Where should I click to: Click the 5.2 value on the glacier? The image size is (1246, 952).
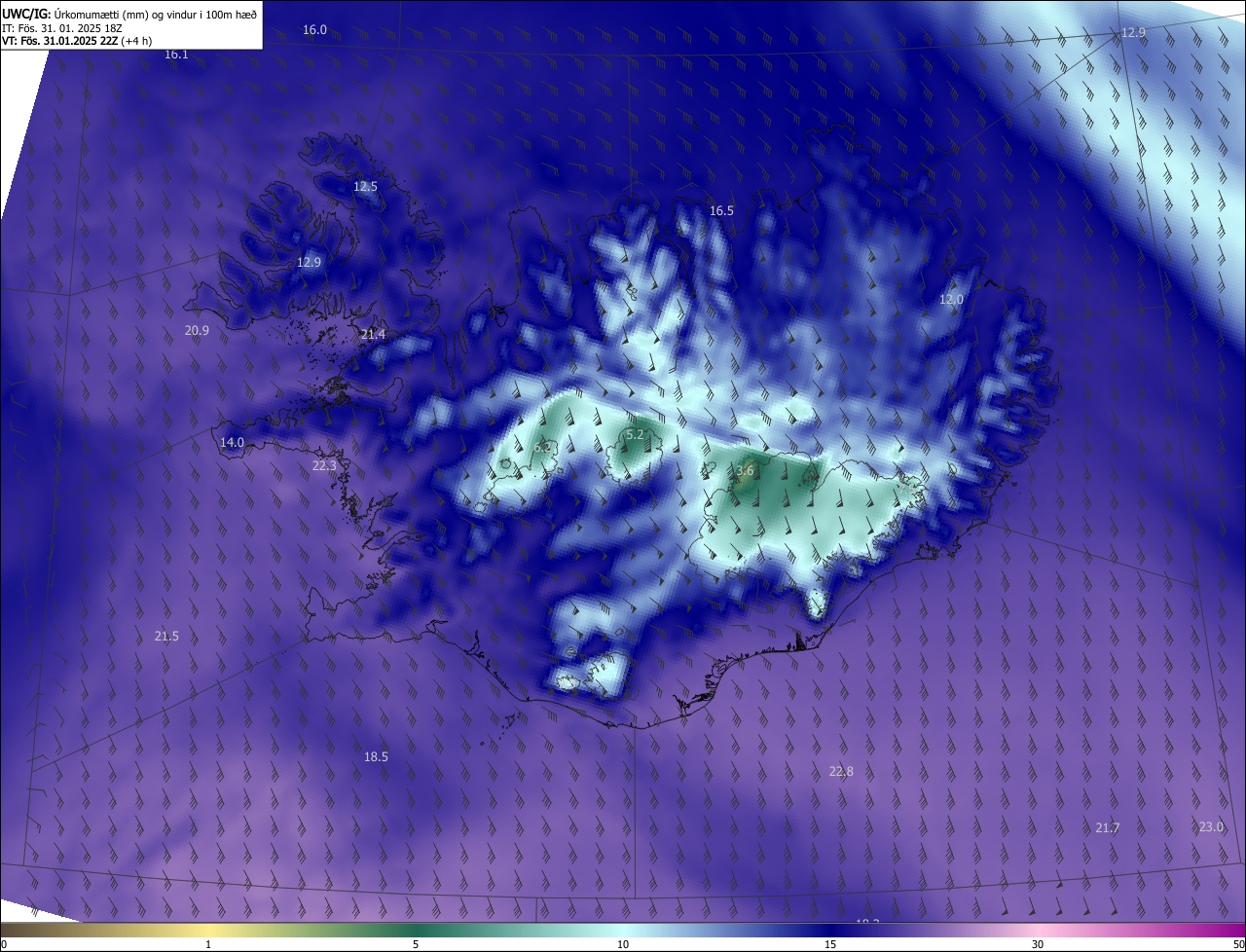pos(635,434)
